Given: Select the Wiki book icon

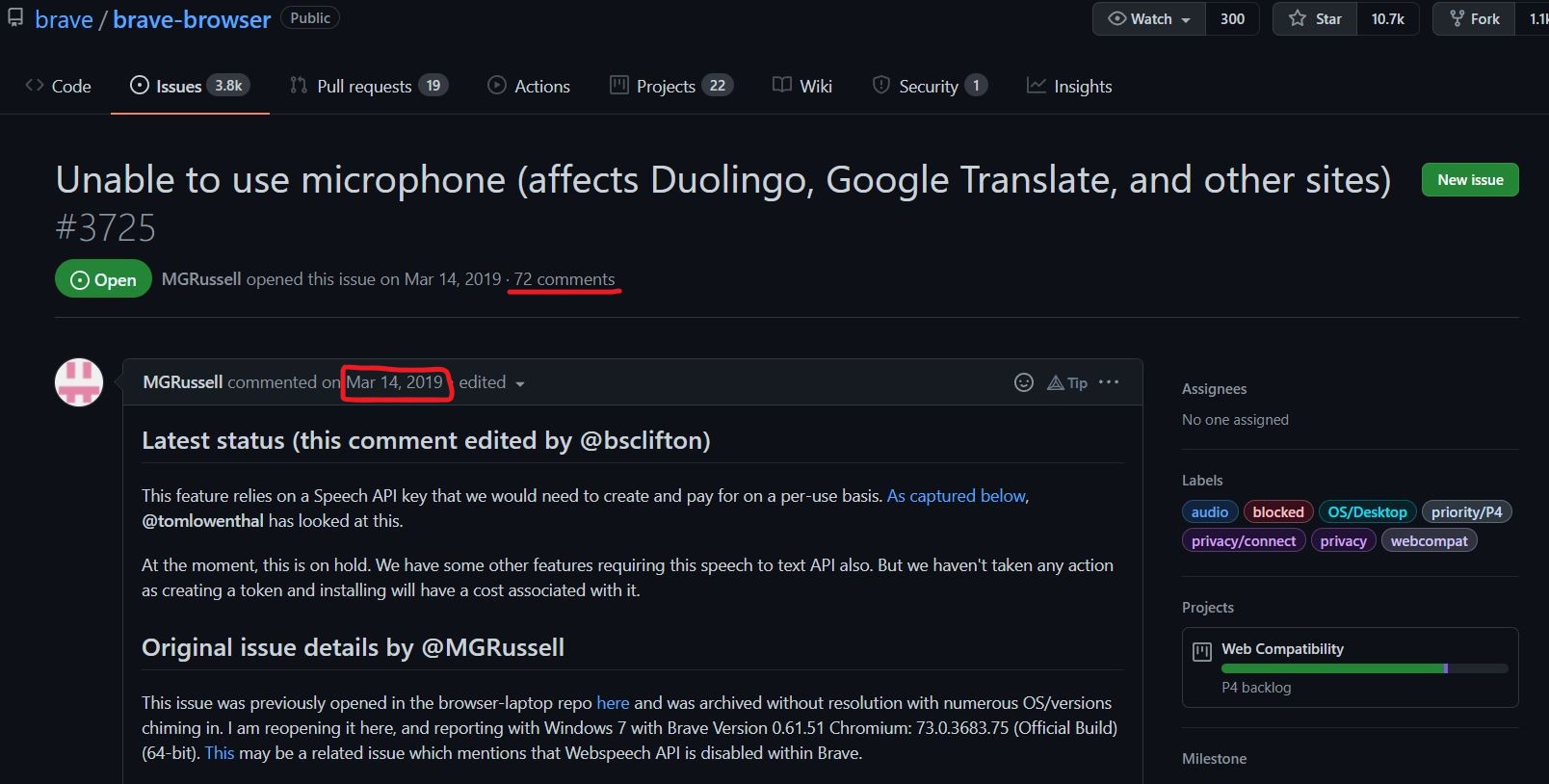Looking at the screenshot, I should coord(780,86).
